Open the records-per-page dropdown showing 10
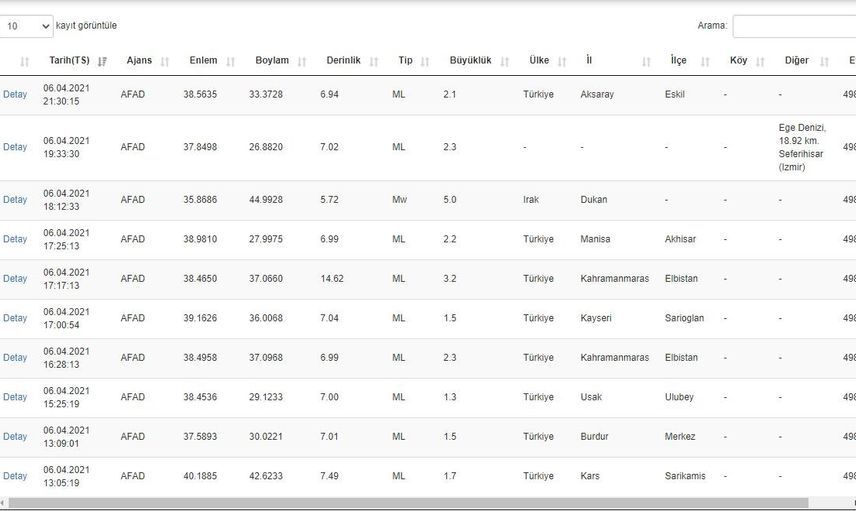856x511 pixels. [x=26, y=26]
